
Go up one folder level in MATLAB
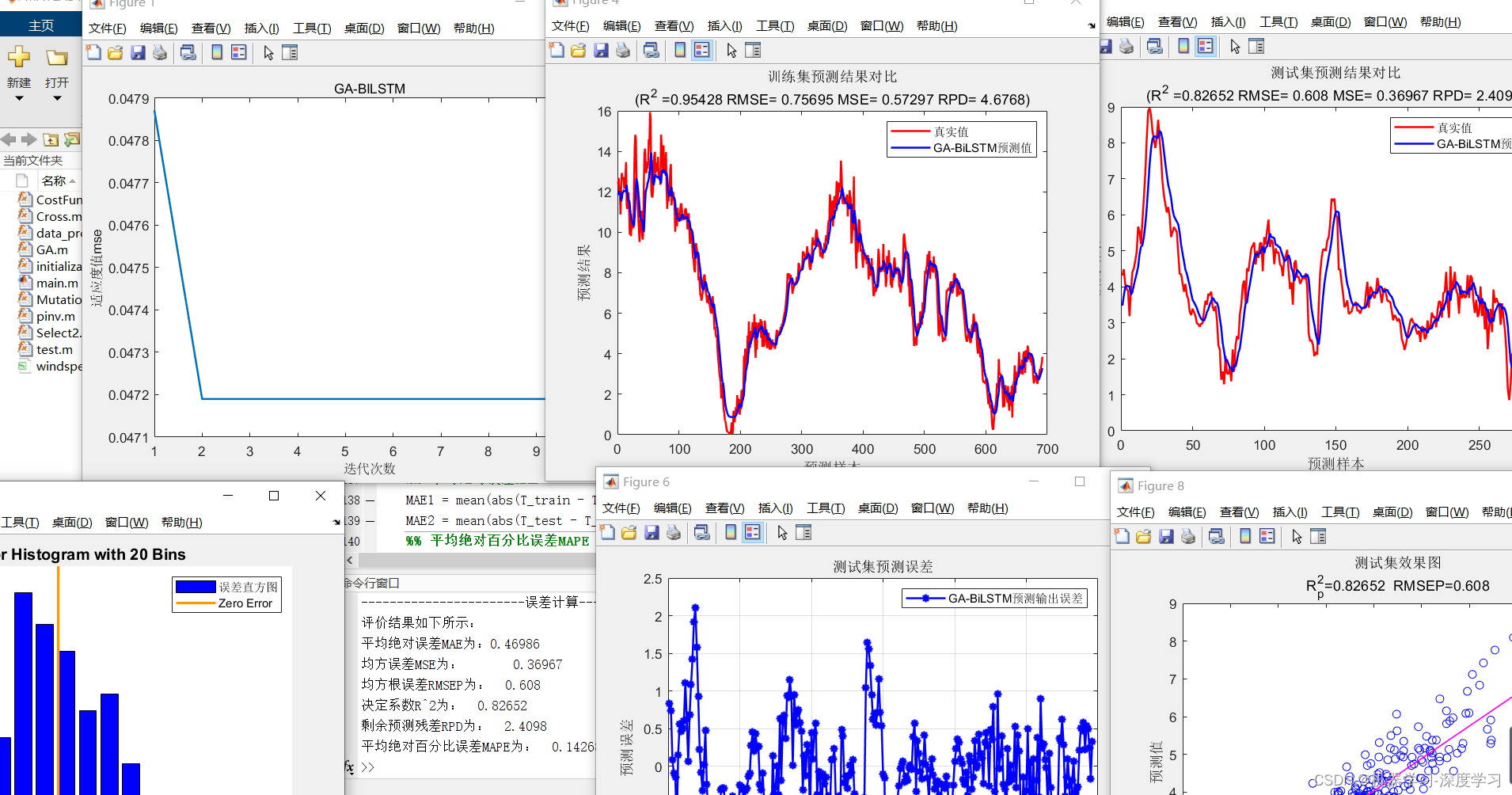click(51, 140)
